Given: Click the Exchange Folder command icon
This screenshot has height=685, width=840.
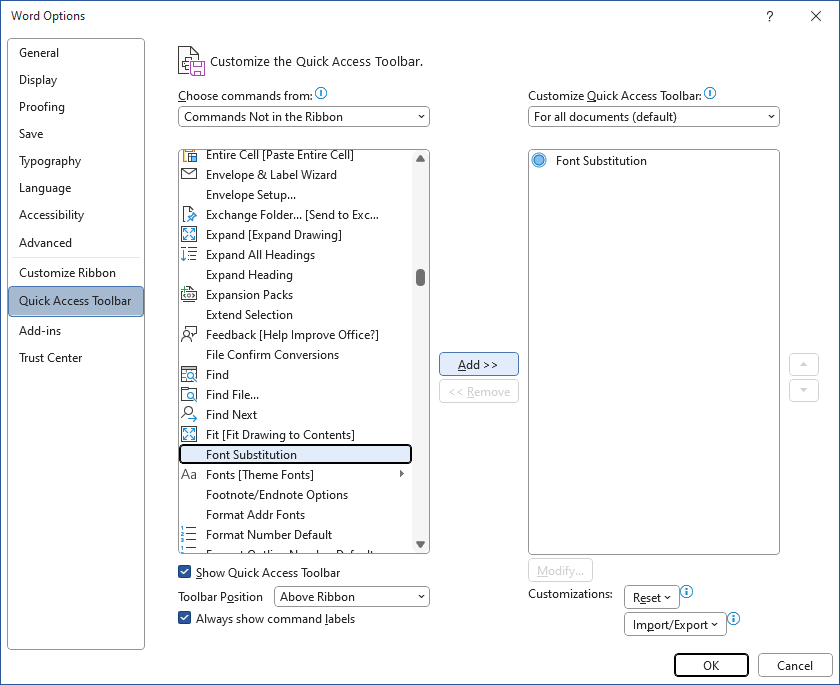Looking at the screenshot, I should pos(187,214).
